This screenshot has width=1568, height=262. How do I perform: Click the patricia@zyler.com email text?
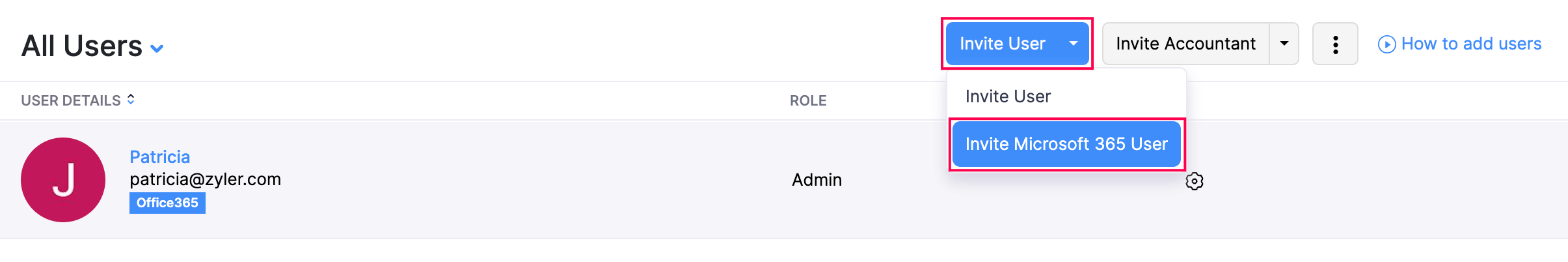point(205,179)
